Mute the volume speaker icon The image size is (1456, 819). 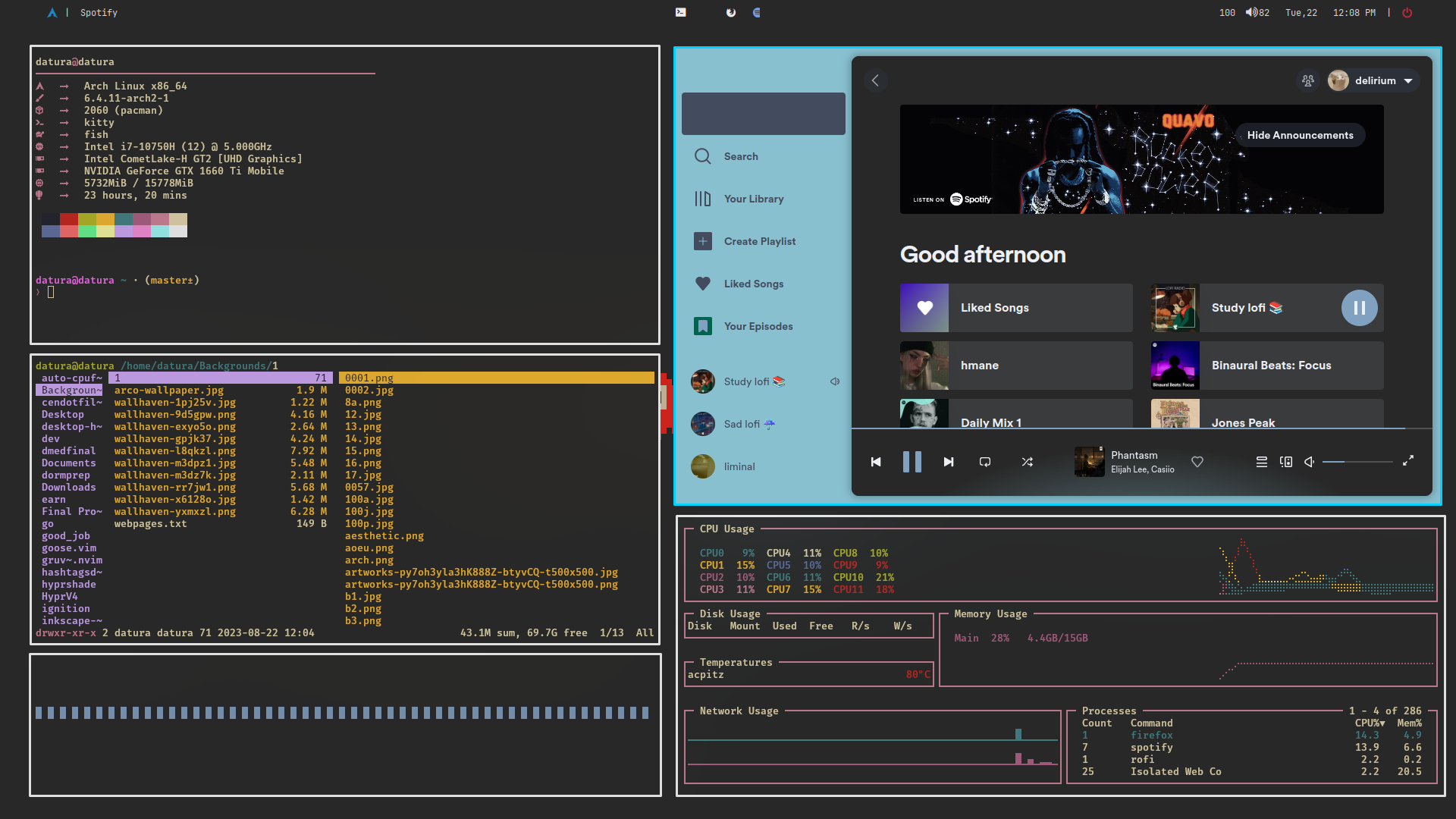click(1310, 462)
